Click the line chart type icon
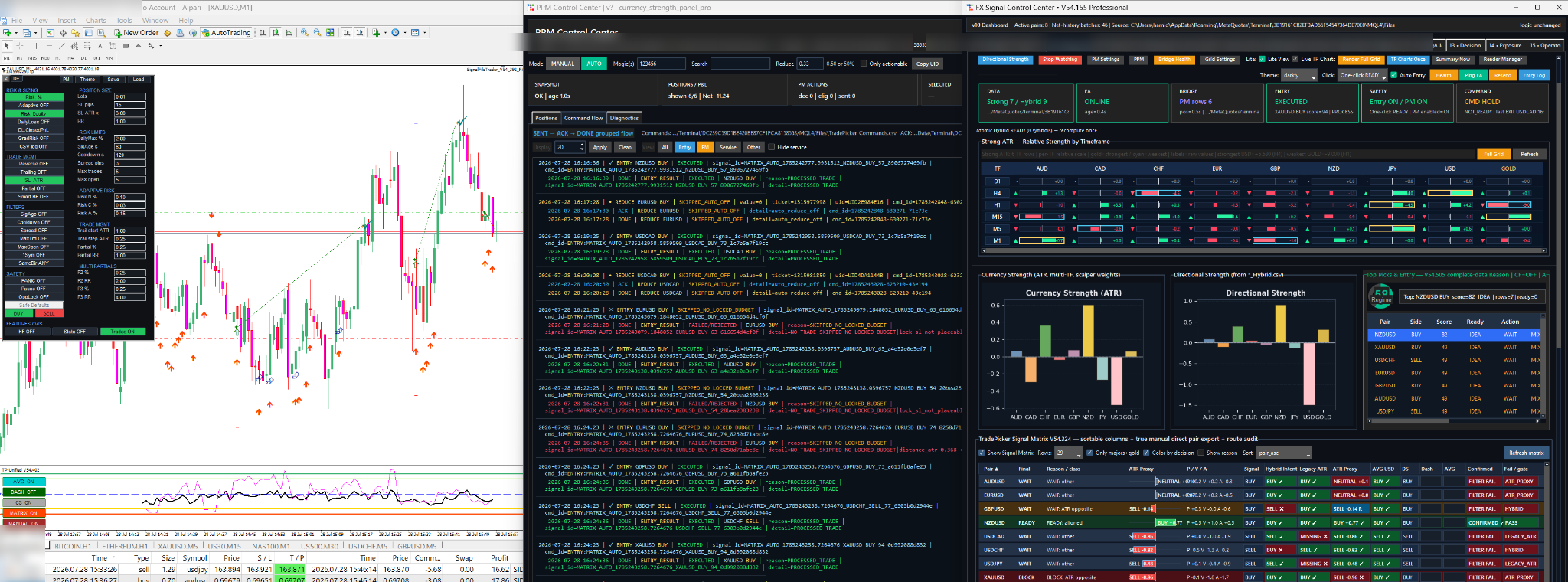Viewport: 1568px width, 582px height. pos(289,33)
